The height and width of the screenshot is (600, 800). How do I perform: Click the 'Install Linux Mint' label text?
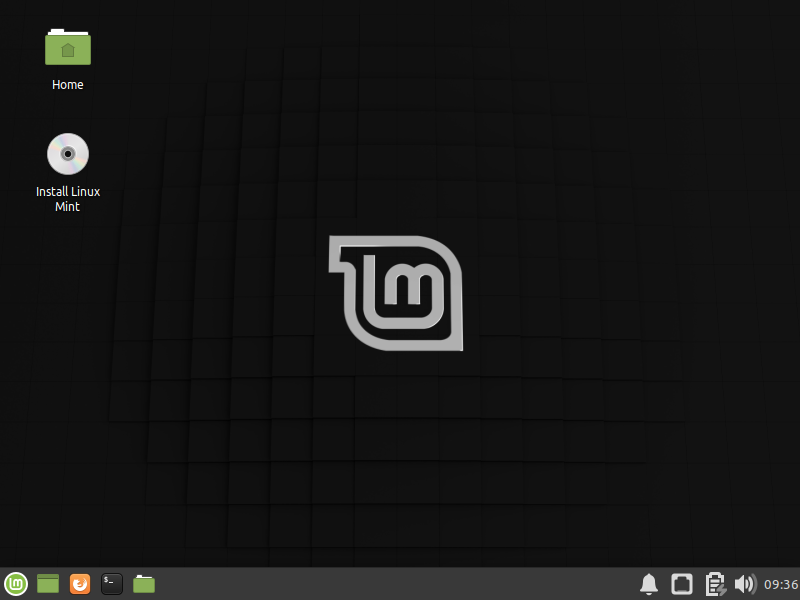(x=68, y=199)
